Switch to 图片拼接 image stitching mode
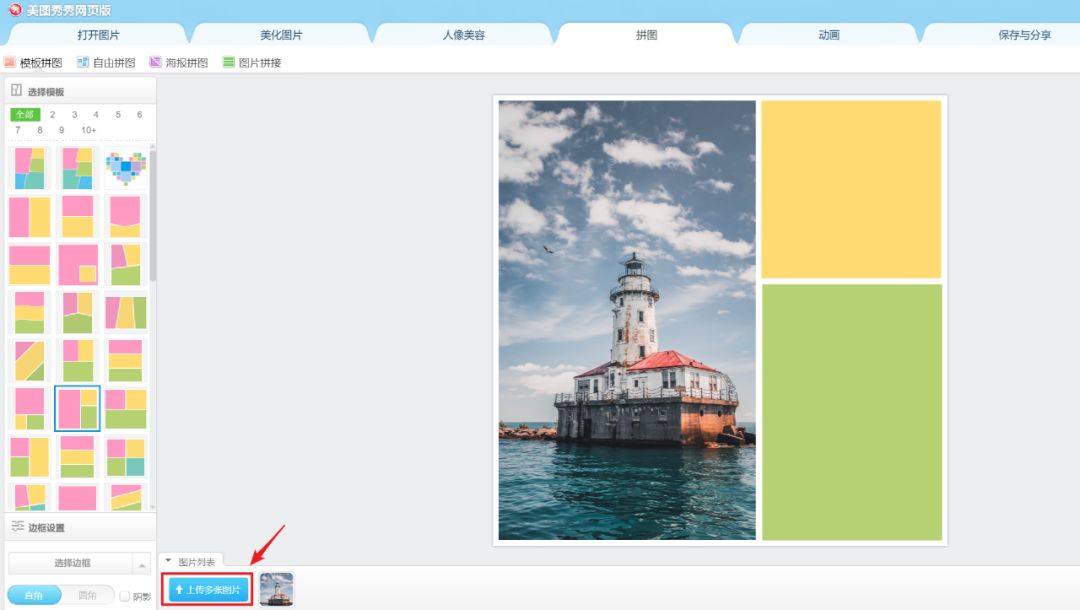The height and width of the screenshot is (610, 1080). [x=251, y=63]
